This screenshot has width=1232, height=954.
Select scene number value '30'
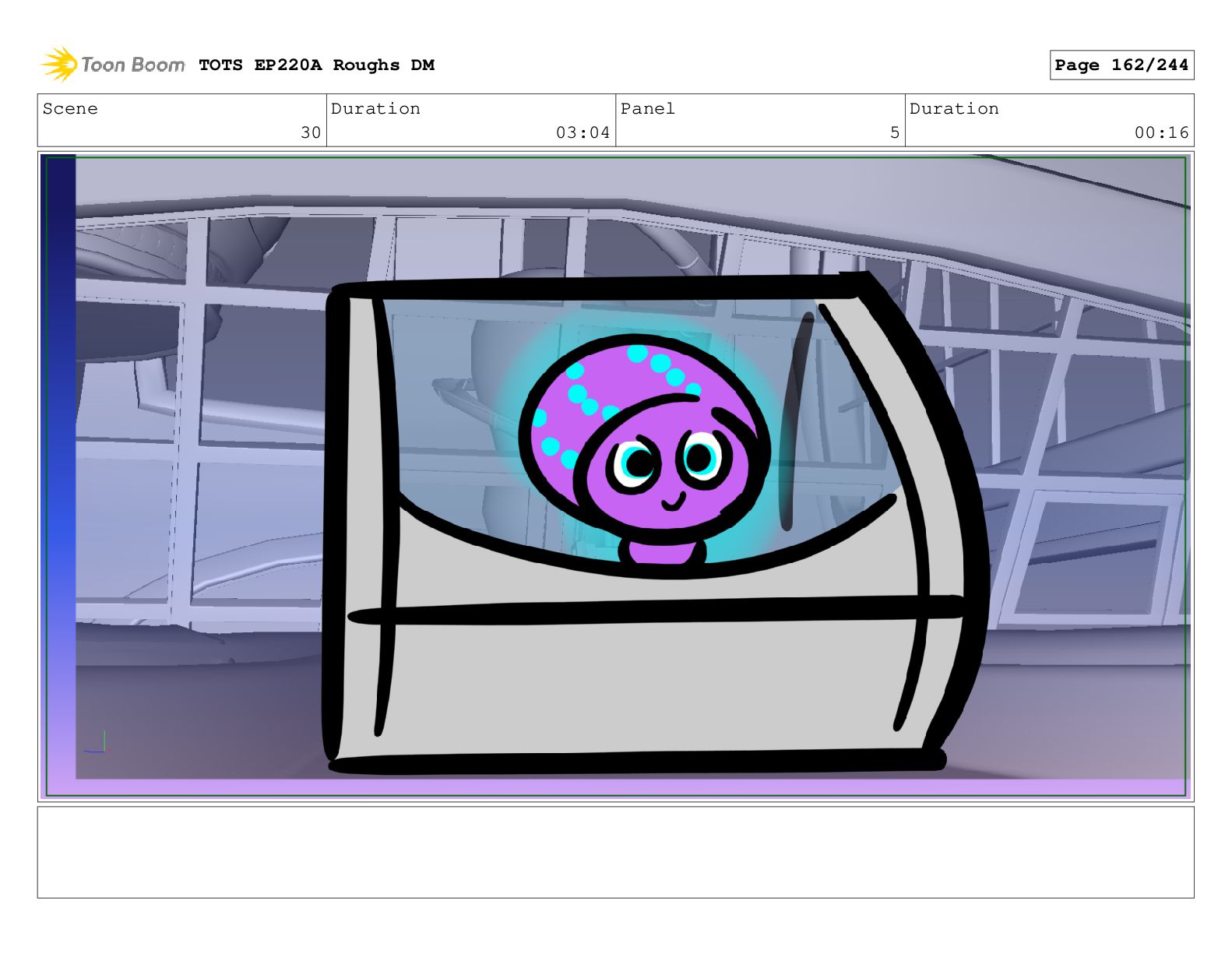click(x=311, y=132)
